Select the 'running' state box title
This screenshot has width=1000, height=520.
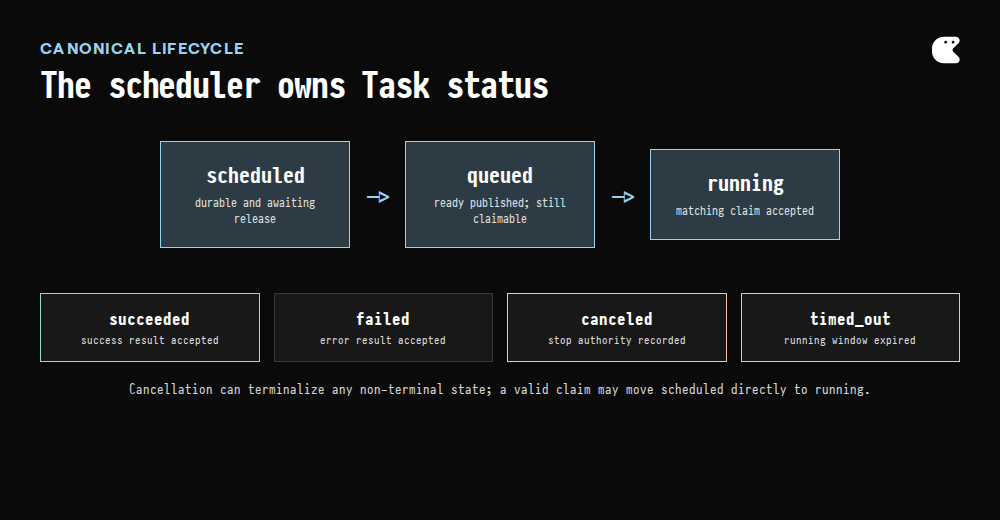coord(745,184)
